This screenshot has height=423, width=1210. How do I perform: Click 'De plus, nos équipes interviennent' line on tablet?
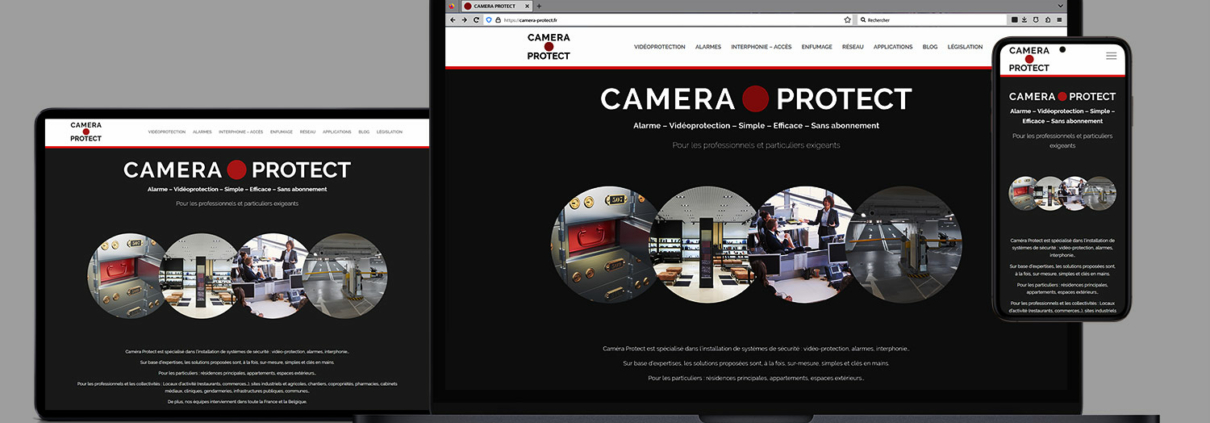click(237, 401)
